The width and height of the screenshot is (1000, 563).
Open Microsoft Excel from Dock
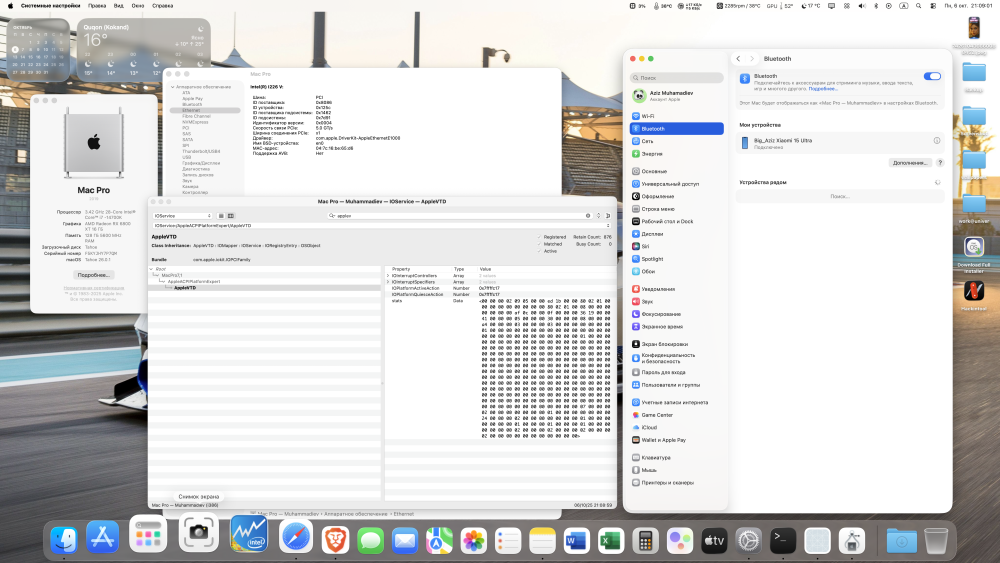(x=610, y=541)
